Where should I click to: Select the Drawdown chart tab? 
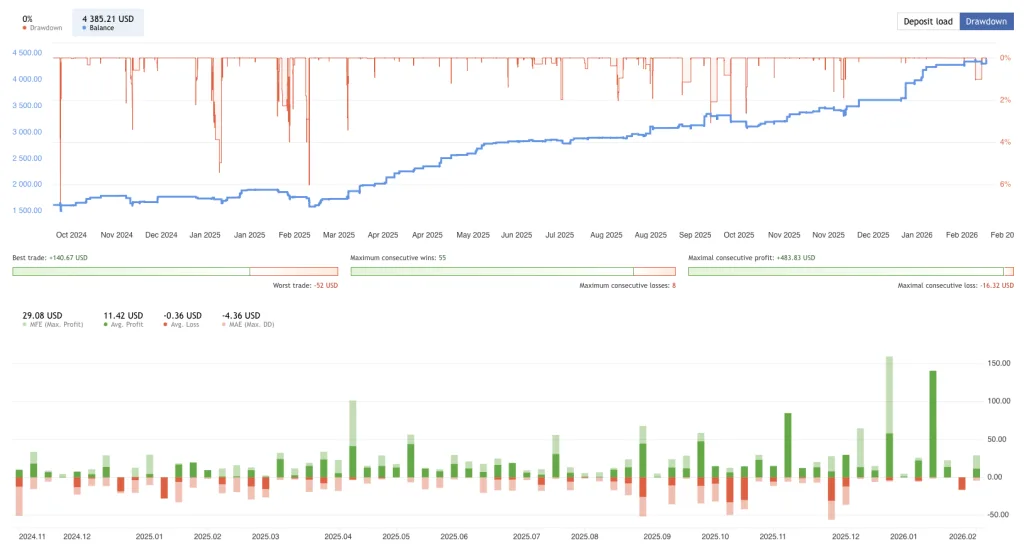coord(986,22)
